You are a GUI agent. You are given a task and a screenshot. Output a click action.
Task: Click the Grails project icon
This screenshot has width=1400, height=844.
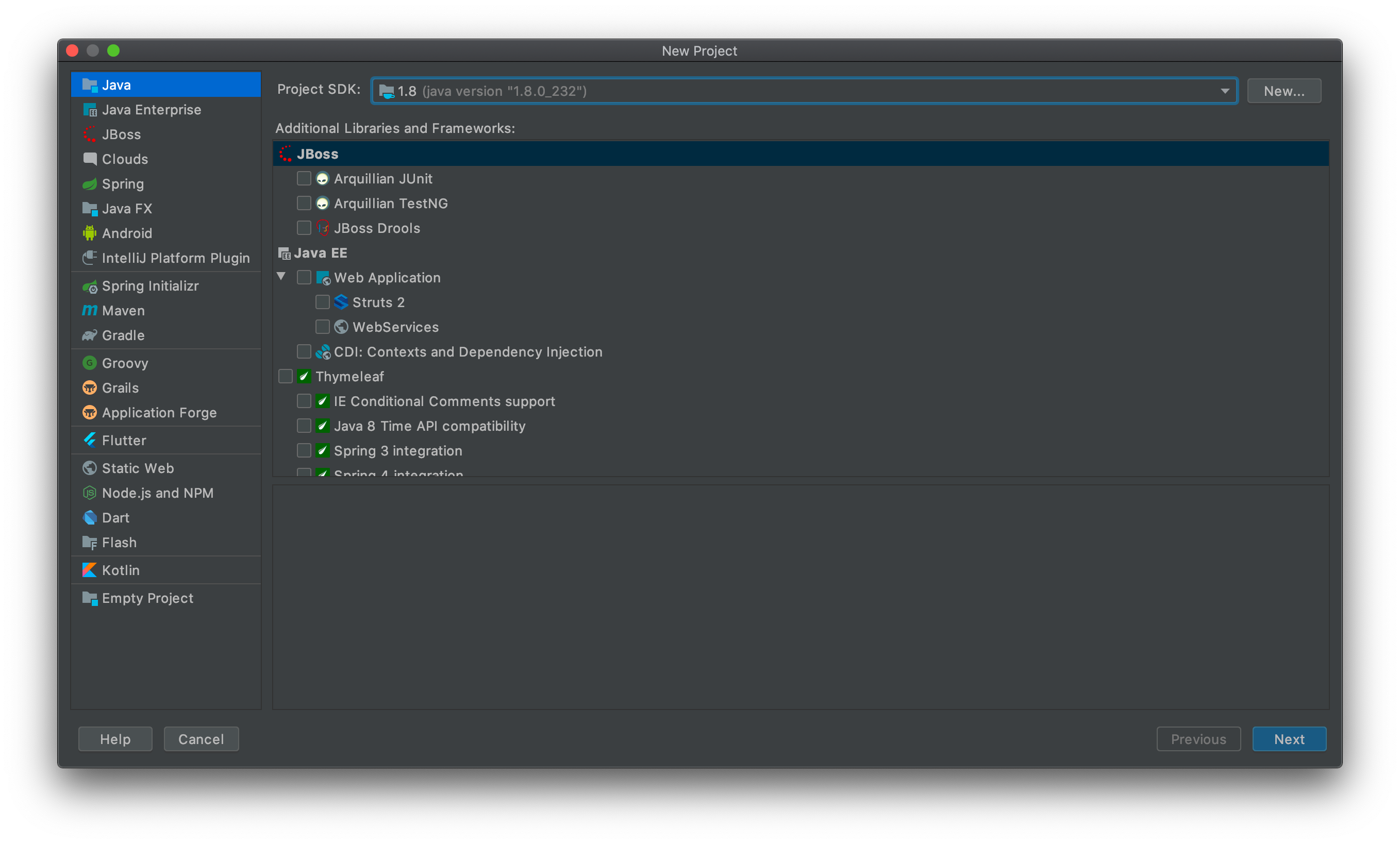89,388
